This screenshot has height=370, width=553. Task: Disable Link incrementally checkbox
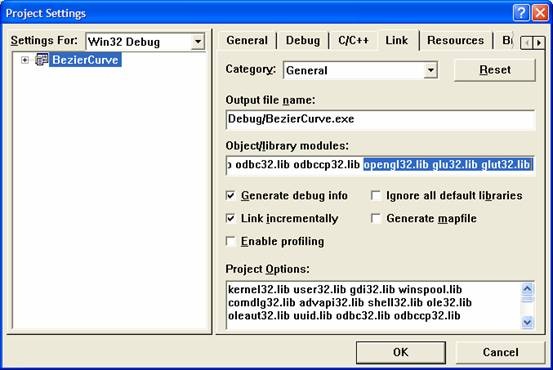point(230,218)
